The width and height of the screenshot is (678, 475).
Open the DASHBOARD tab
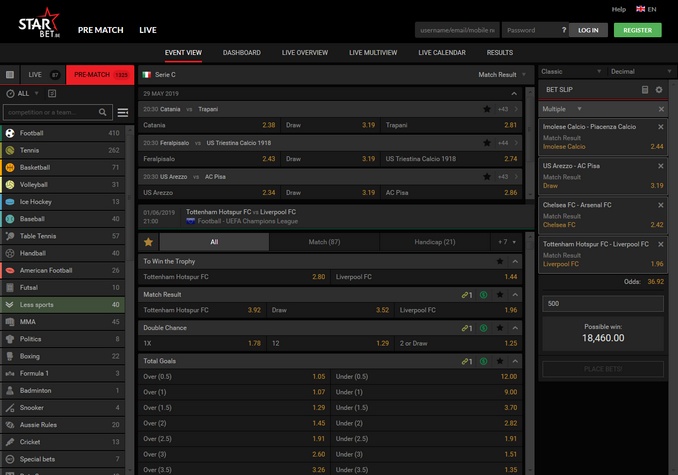[242, 53]
